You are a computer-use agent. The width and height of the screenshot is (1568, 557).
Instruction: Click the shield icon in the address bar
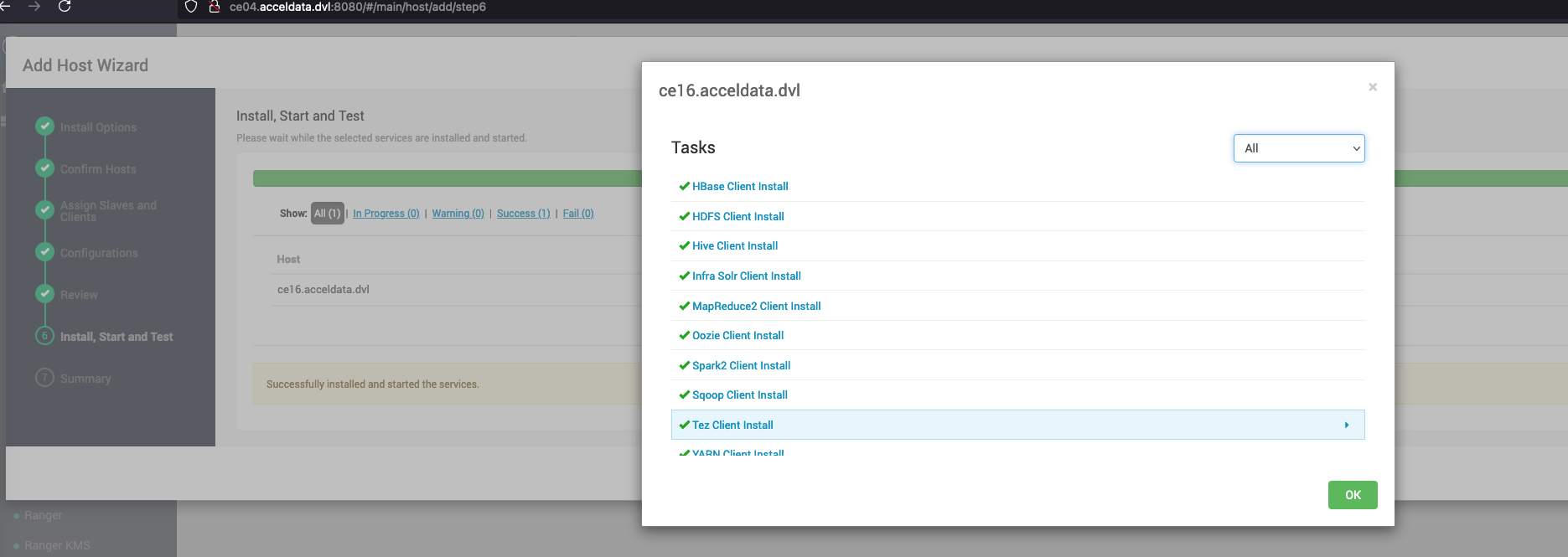tap(191, 7)
